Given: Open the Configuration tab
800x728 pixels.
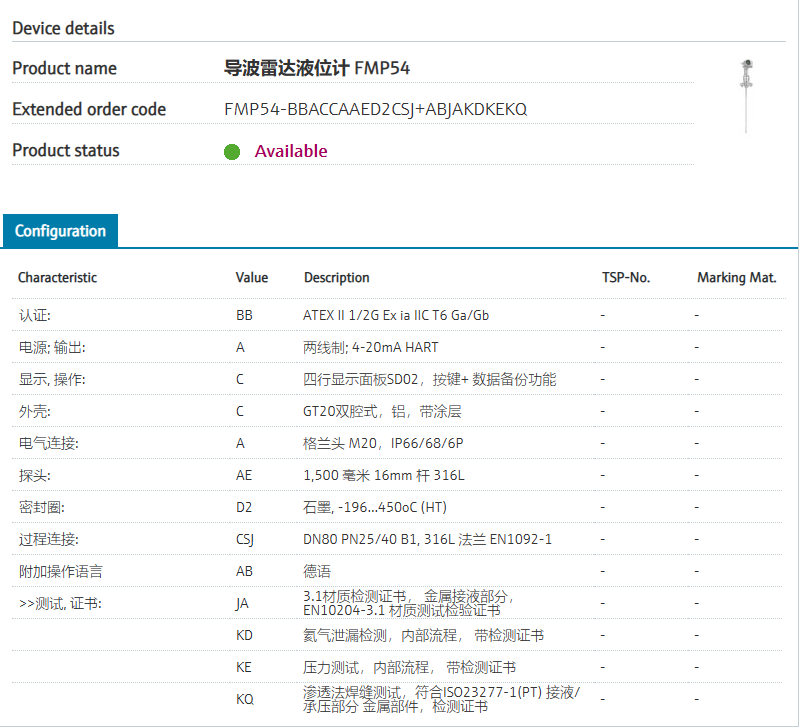Looking at the screenshot, I should 60,231.
